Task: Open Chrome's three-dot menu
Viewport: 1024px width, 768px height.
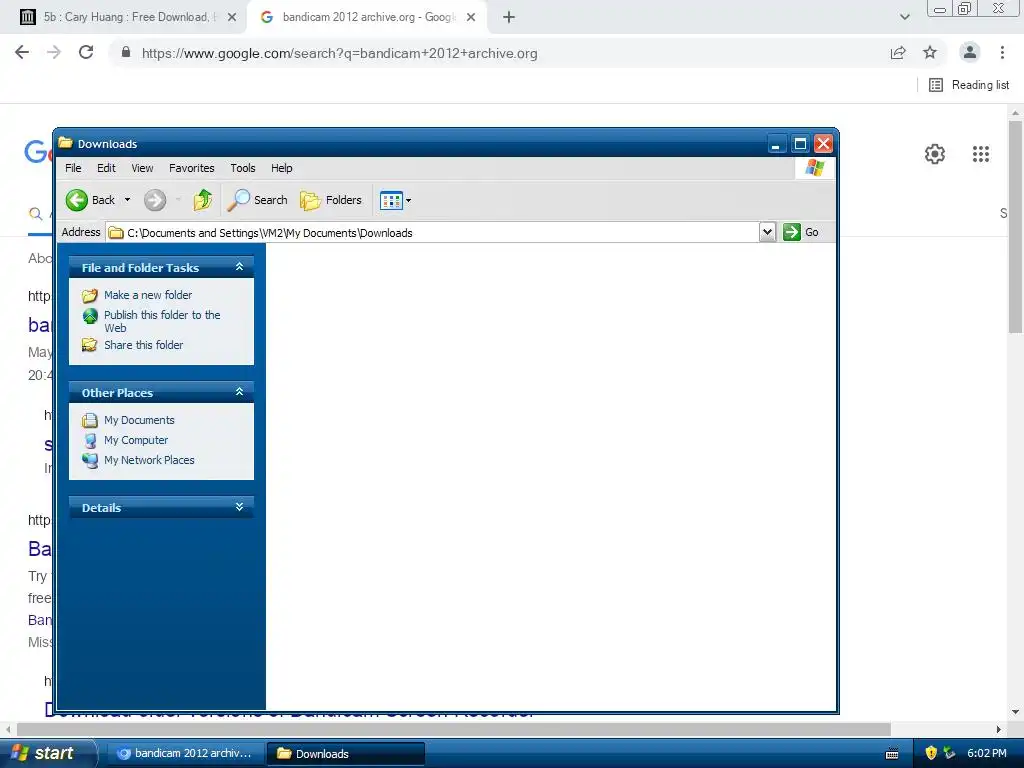Action: coord(1002,52)
